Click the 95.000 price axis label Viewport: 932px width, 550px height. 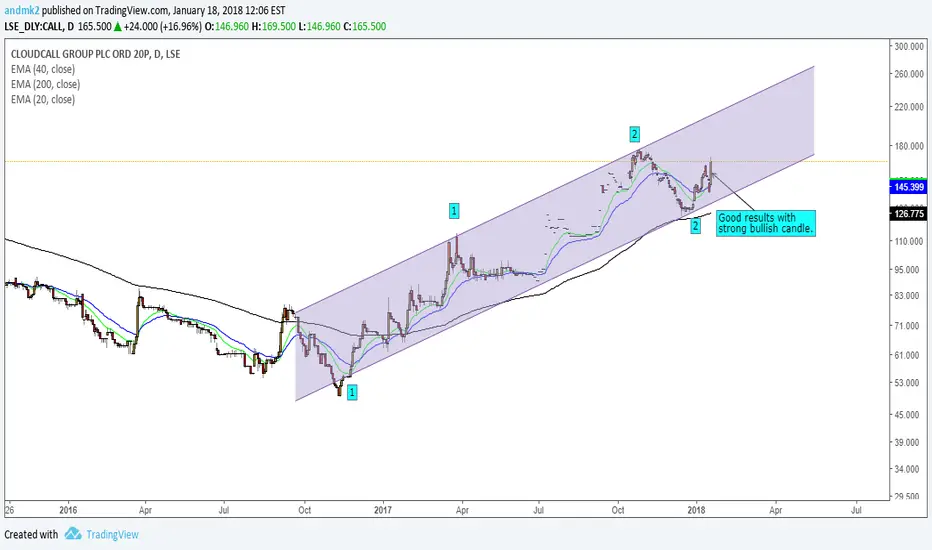(908, 270)
